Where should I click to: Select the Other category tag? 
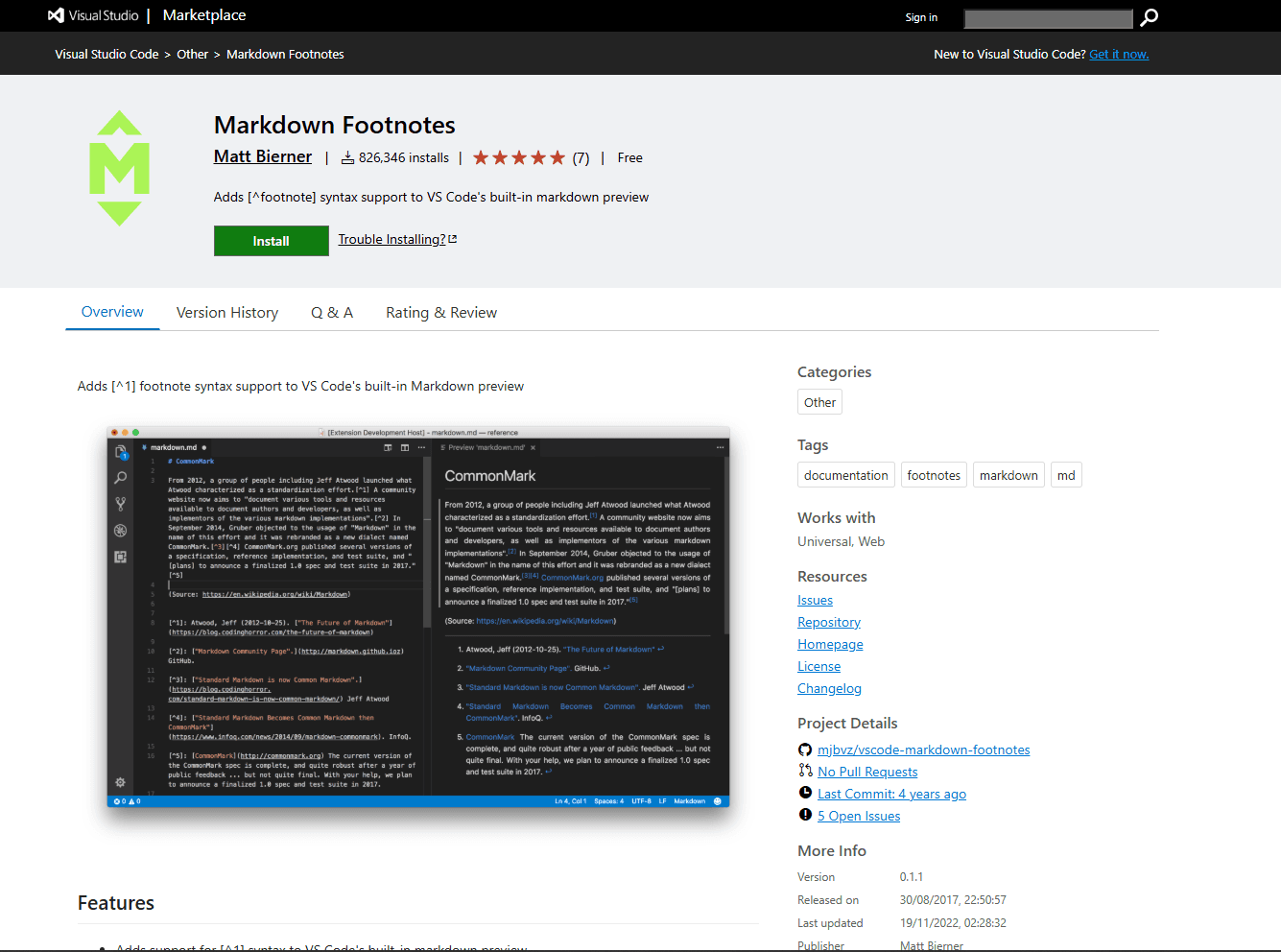[x=819, y=402]
